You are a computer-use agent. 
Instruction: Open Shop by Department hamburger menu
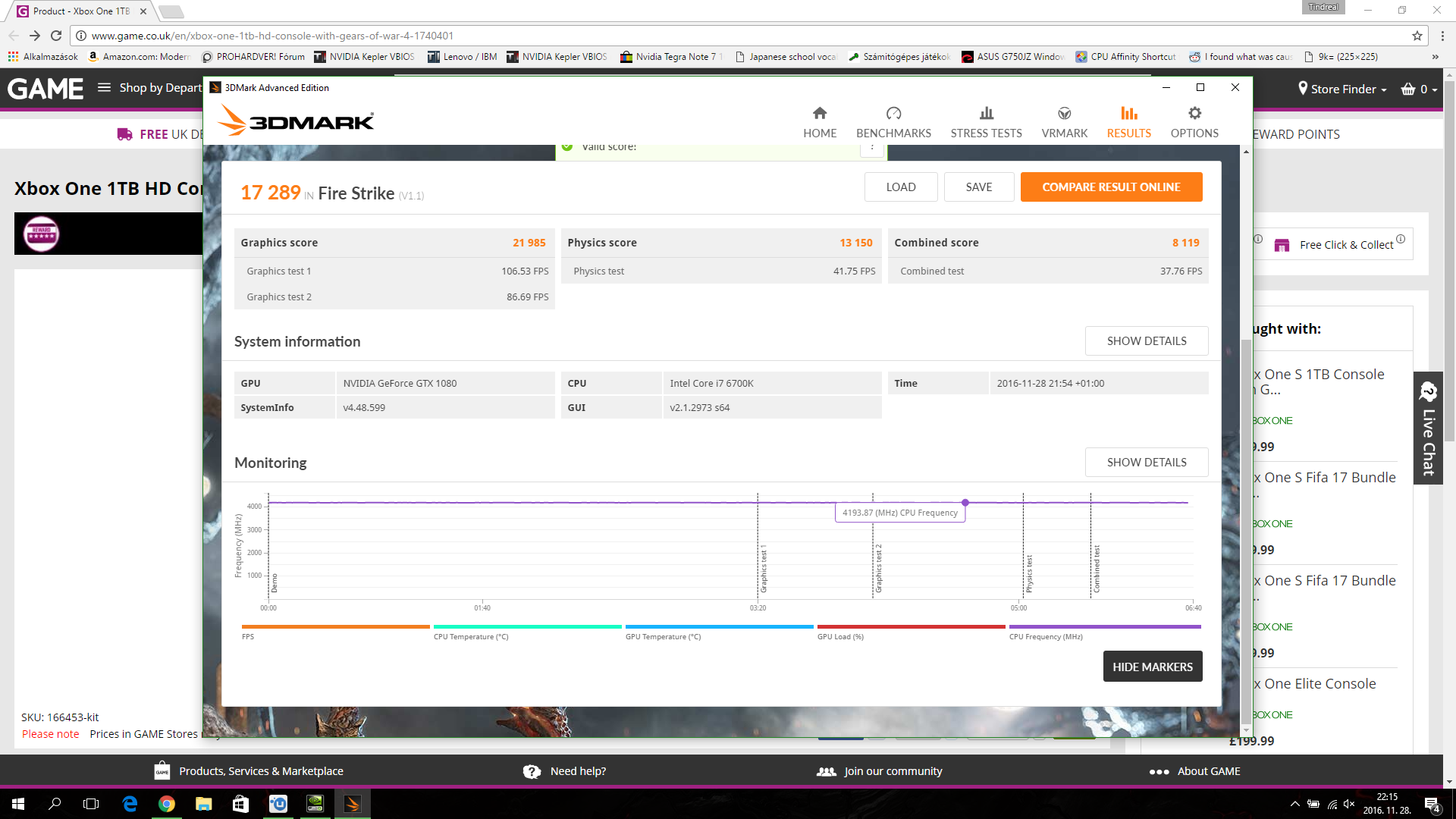104,88
